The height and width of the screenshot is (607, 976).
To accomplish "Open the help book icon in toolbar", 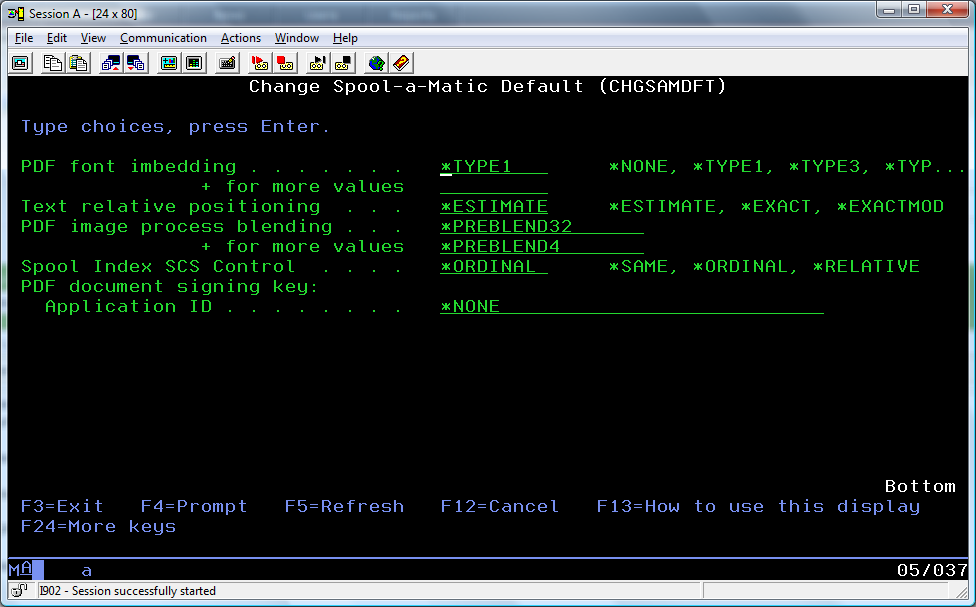I will pyautogui.click(x=401, y=63).
